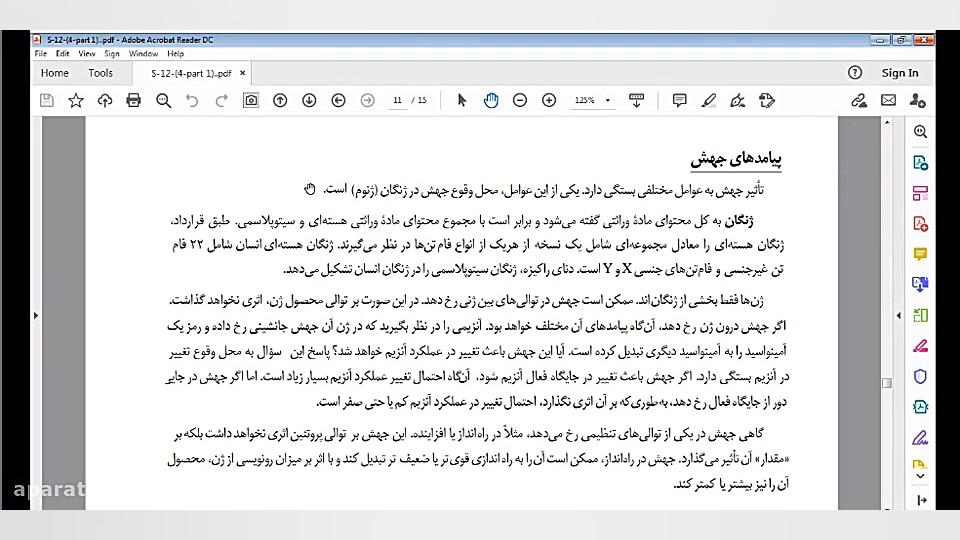Screen dimensions: 960x540
Task: Open the Edit menu
Action: click(62, 54)
